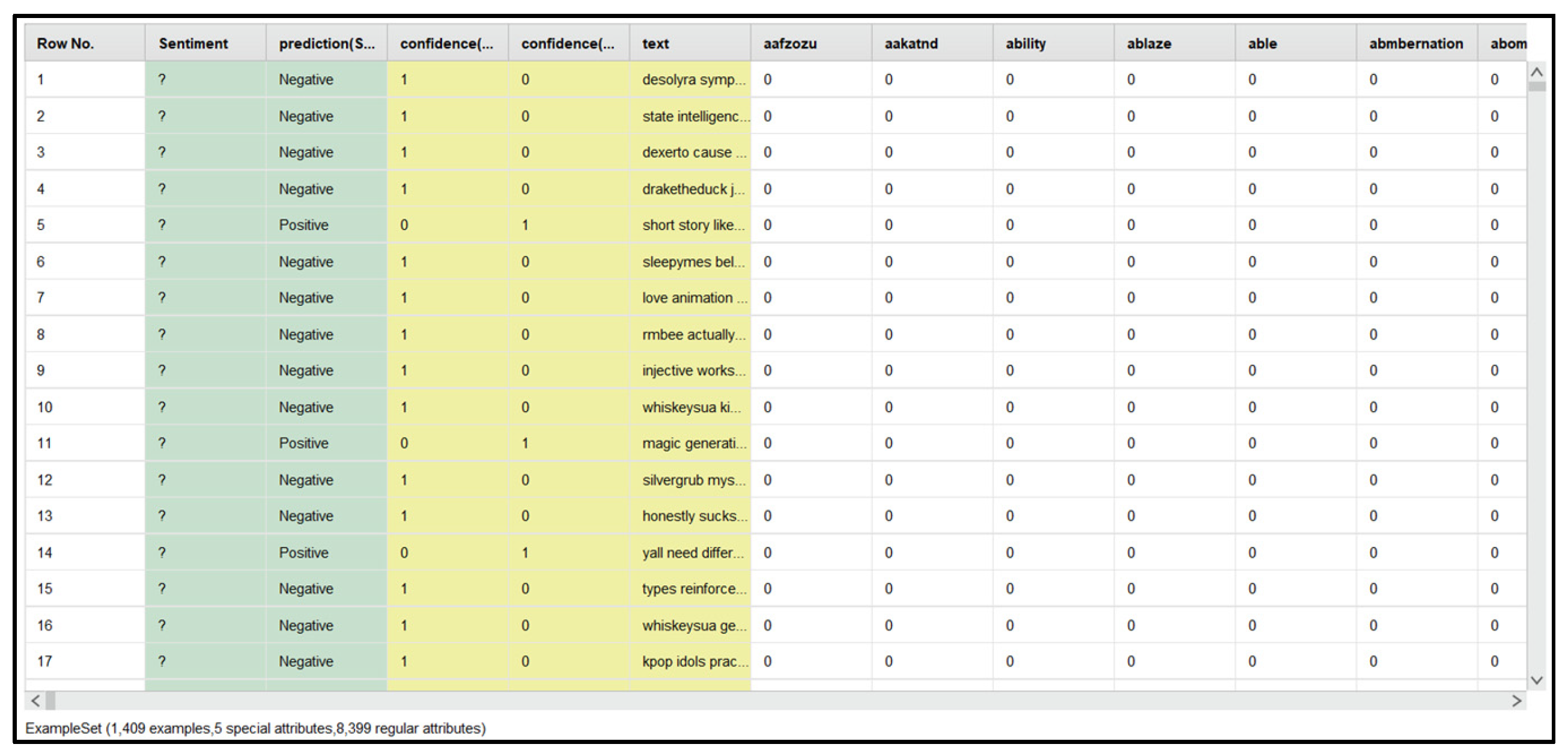Click the horizontal scrollbar left arrow
The height and width of the screenshot is (756, 1568).
point(35,701)
